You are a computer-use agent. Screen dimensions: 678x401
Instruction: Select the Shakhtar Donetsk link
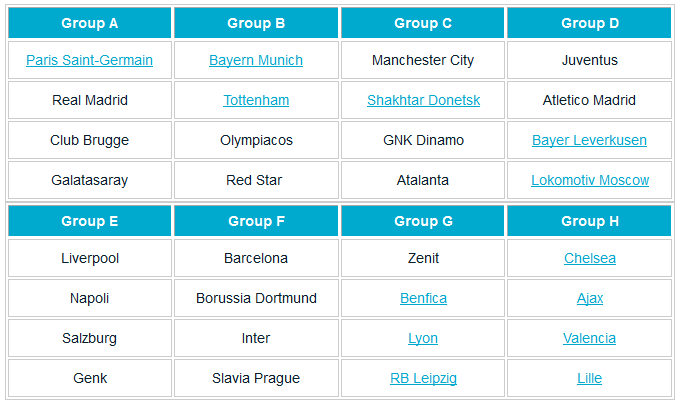click(x=423, y=101)
